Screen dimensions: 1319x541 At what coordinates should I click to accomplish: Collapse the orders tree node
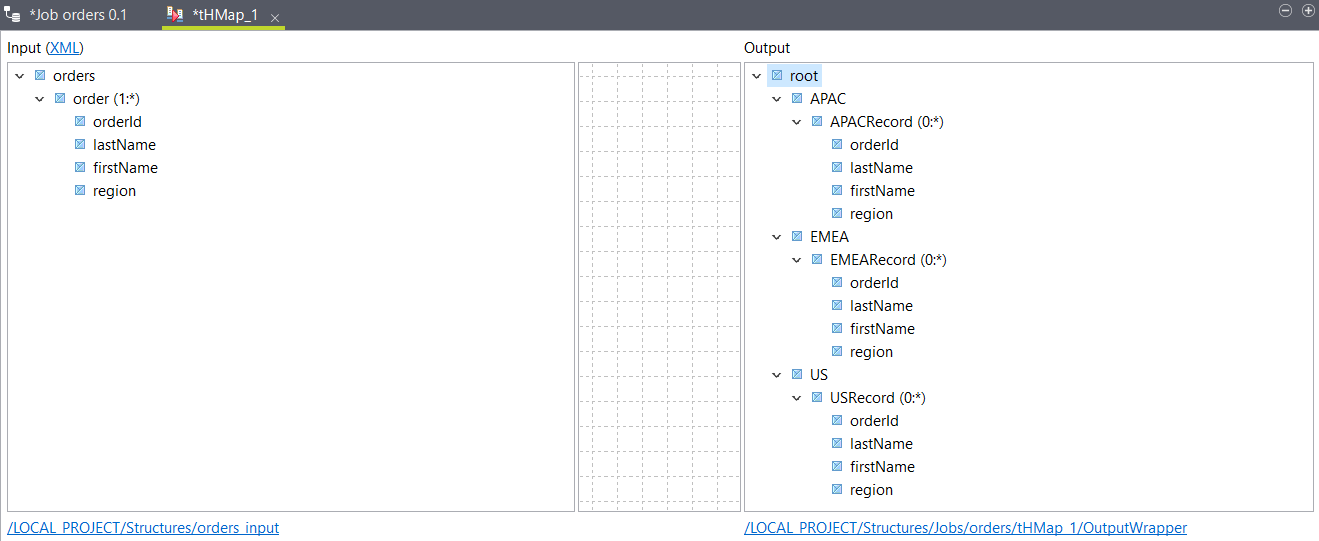tap(19, 76)
